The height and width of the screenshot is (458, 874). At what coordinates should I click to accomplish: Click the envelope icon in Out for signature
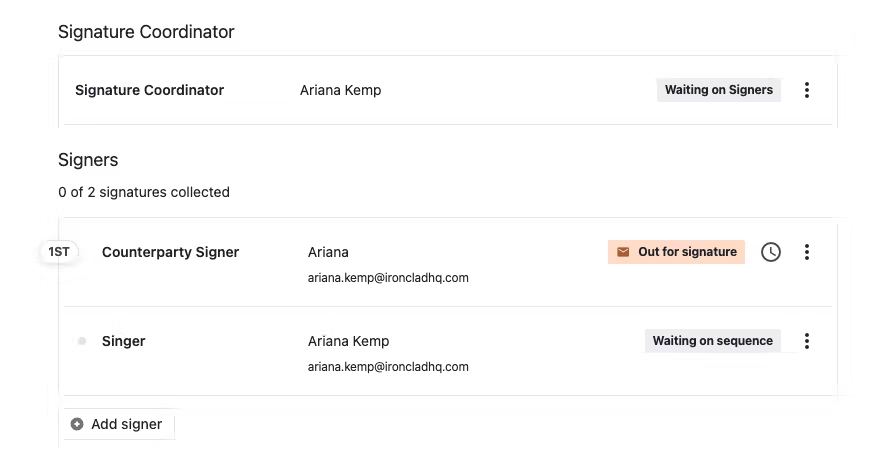[x=623, y=252]
